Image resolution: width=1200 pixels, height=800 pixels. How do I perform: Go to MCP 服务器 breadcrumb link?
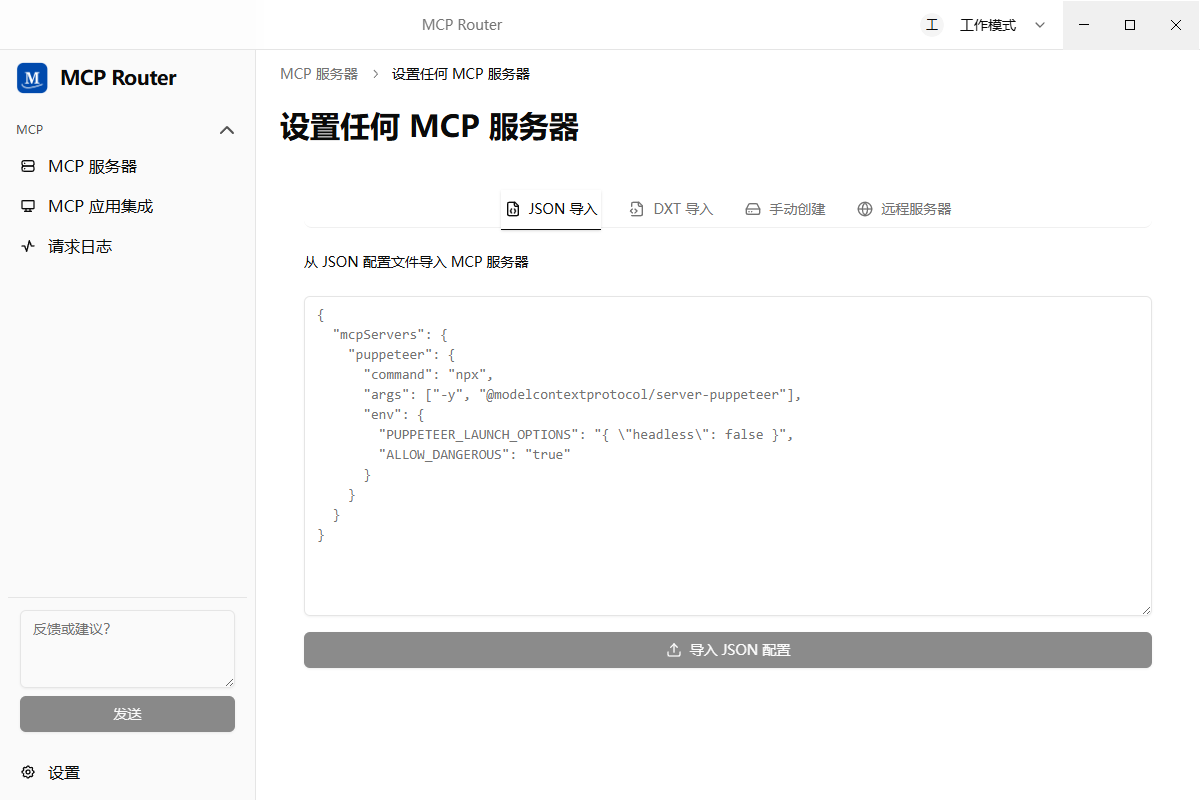[319, 74]
